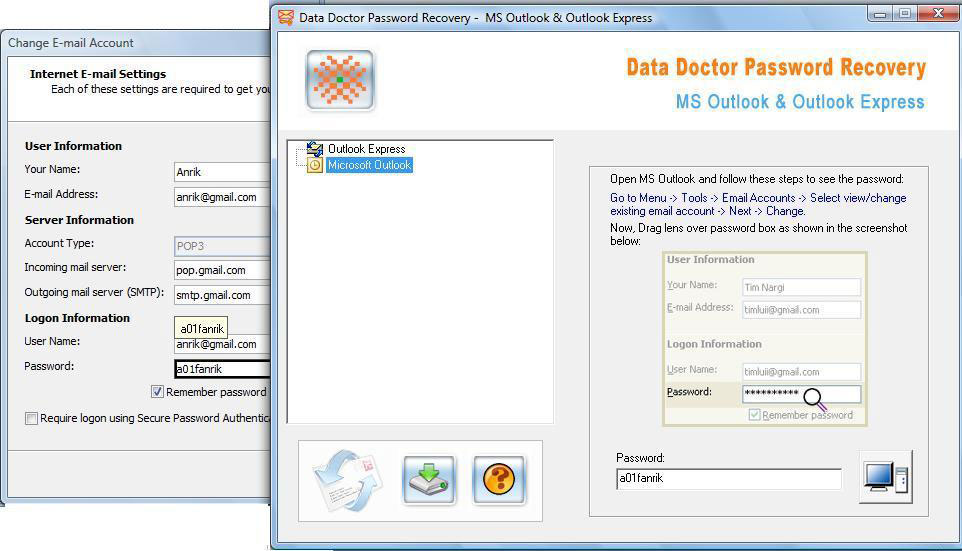Click the example screenshot with magnifier lens
The height and width of the screenshot is (551, 962).
coord(764,339)
